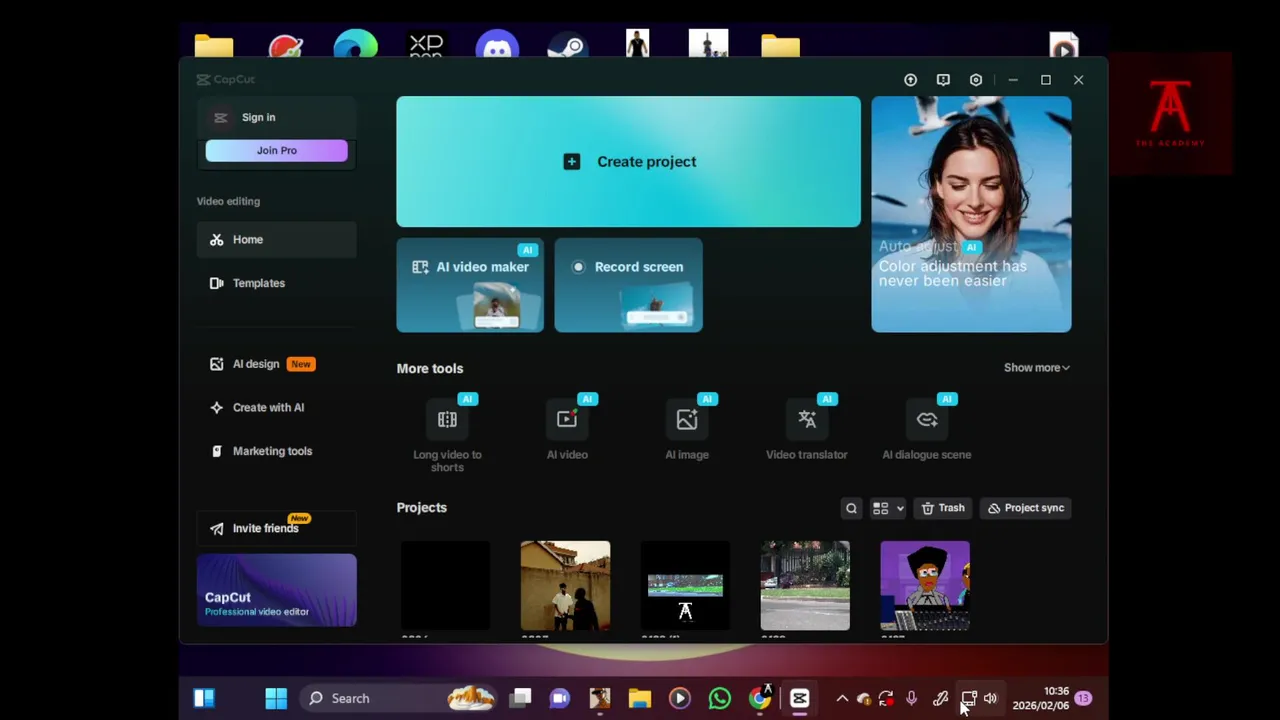This screenshot has width=1280, height=720.
Task: Open the project with cartoon character thumbnail
Action: 925,586
